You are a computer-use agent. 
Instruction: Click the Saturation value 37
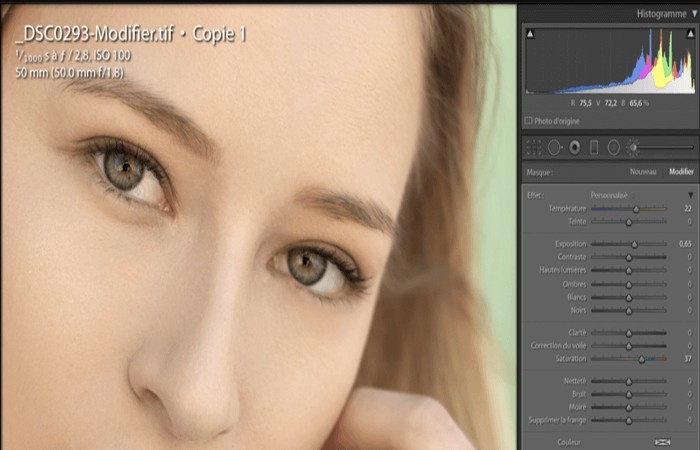(688, 358)
